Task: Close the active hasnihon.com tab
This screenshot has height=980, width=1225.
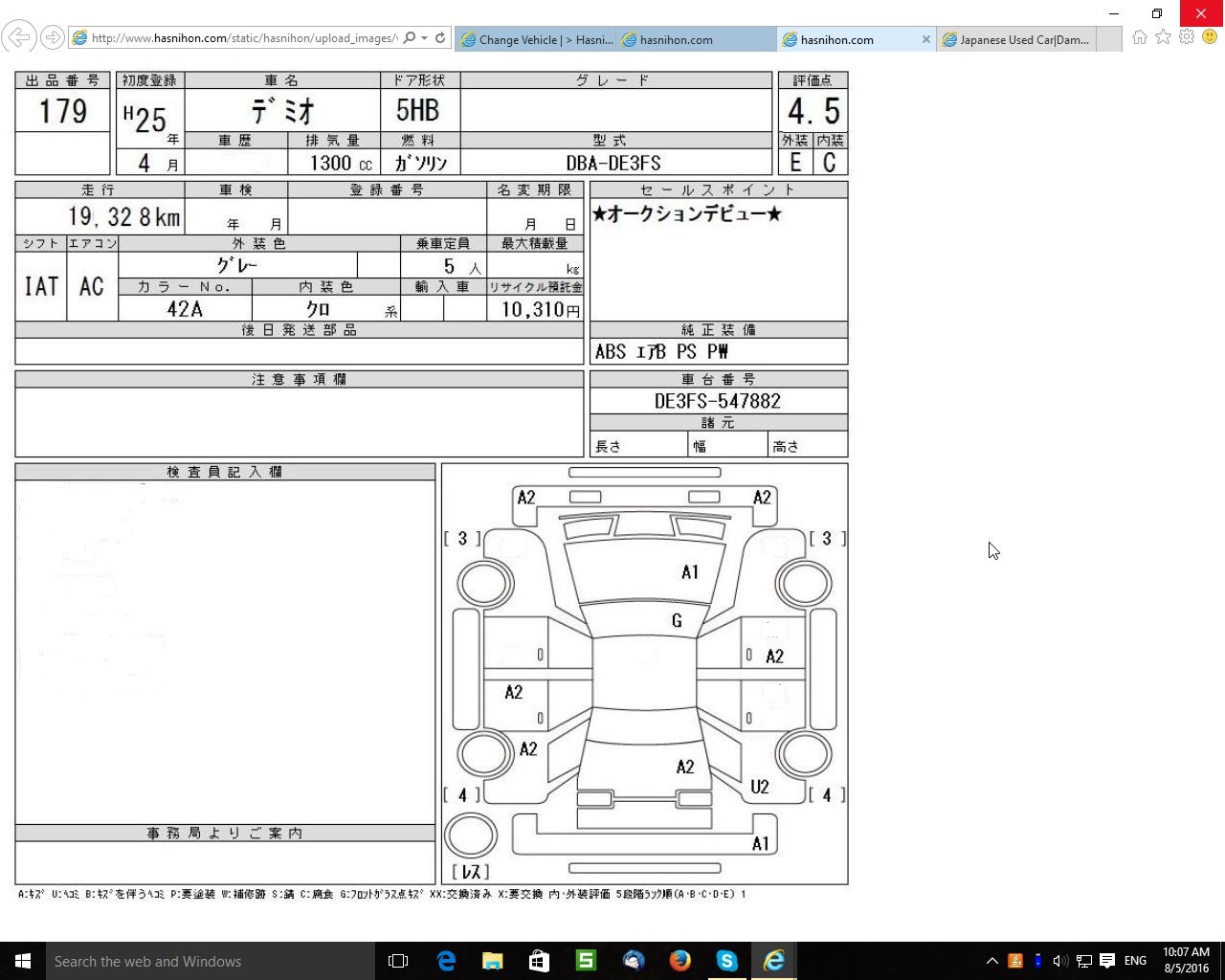Action: 925,39
